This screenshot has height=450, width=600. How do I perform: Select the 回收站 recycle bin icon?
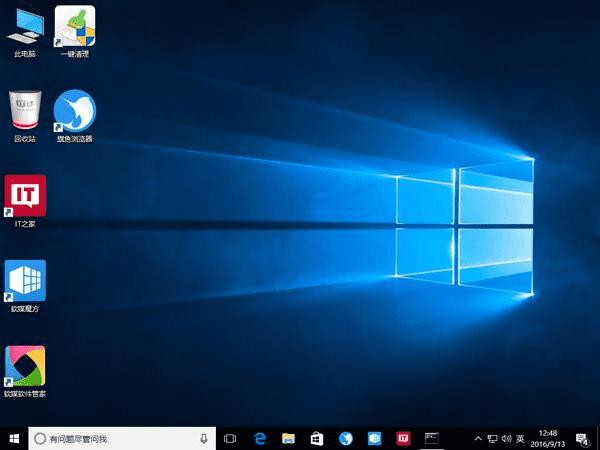tap(25, 116)
